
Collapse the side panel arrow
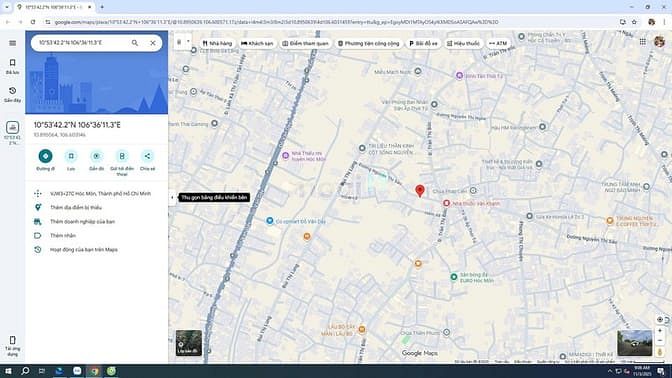[x=172, y=198]
